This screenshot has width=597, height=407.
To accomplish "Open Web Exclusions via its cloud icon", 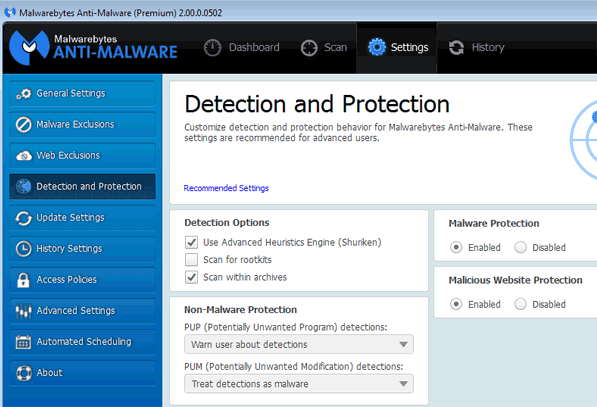I will click(x=24, y=156).
